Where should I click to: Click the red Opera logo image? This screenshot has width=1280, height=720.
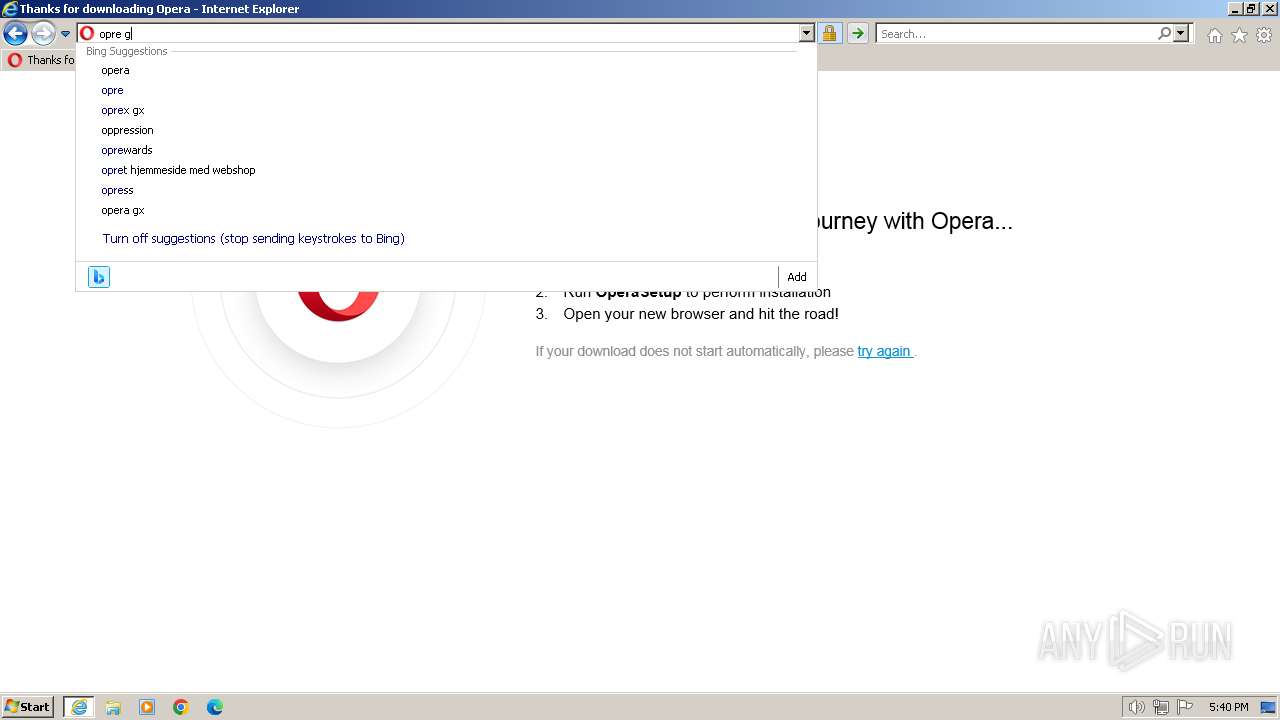click(x=338, y=306)
